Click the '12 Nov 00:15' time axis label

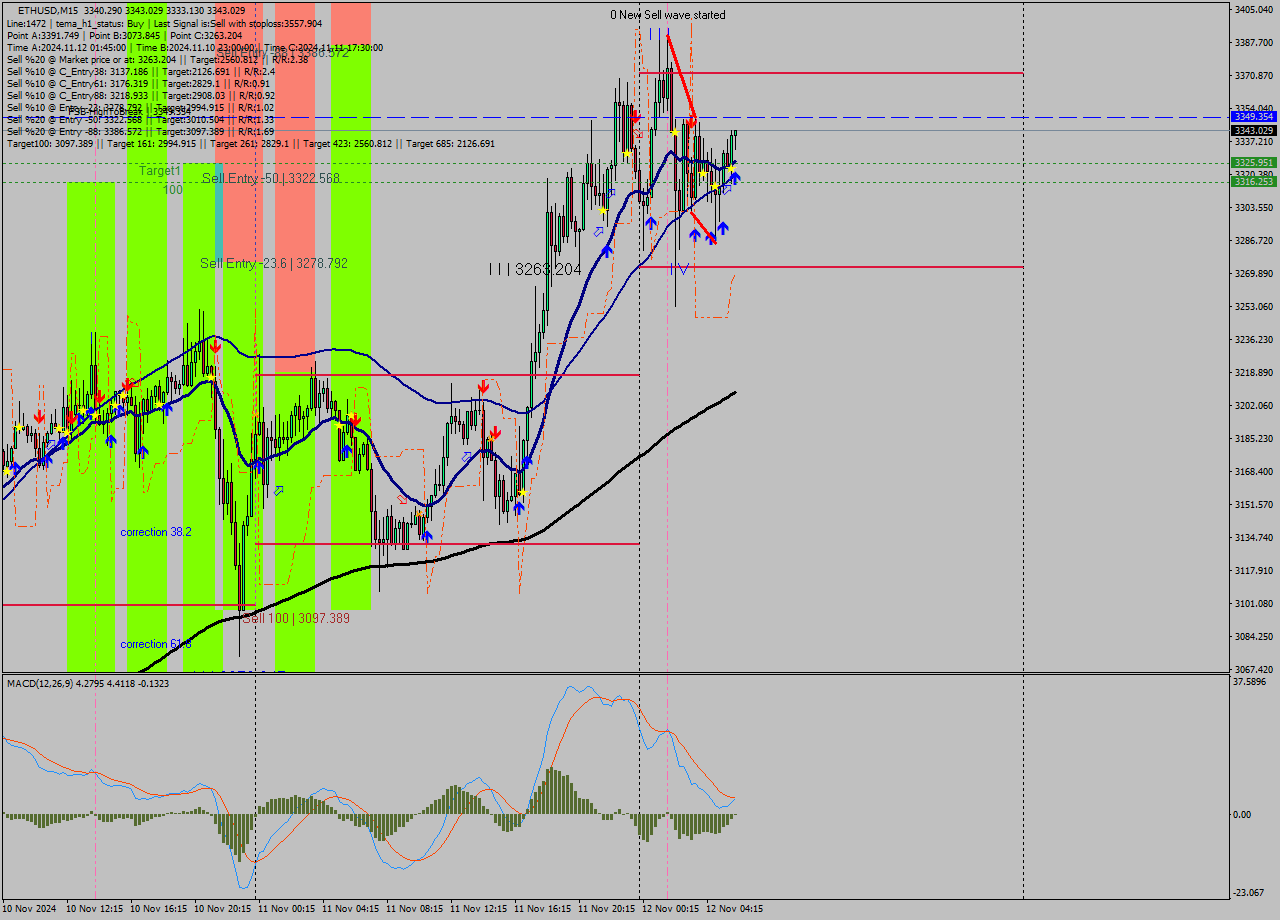coord(670,909)
